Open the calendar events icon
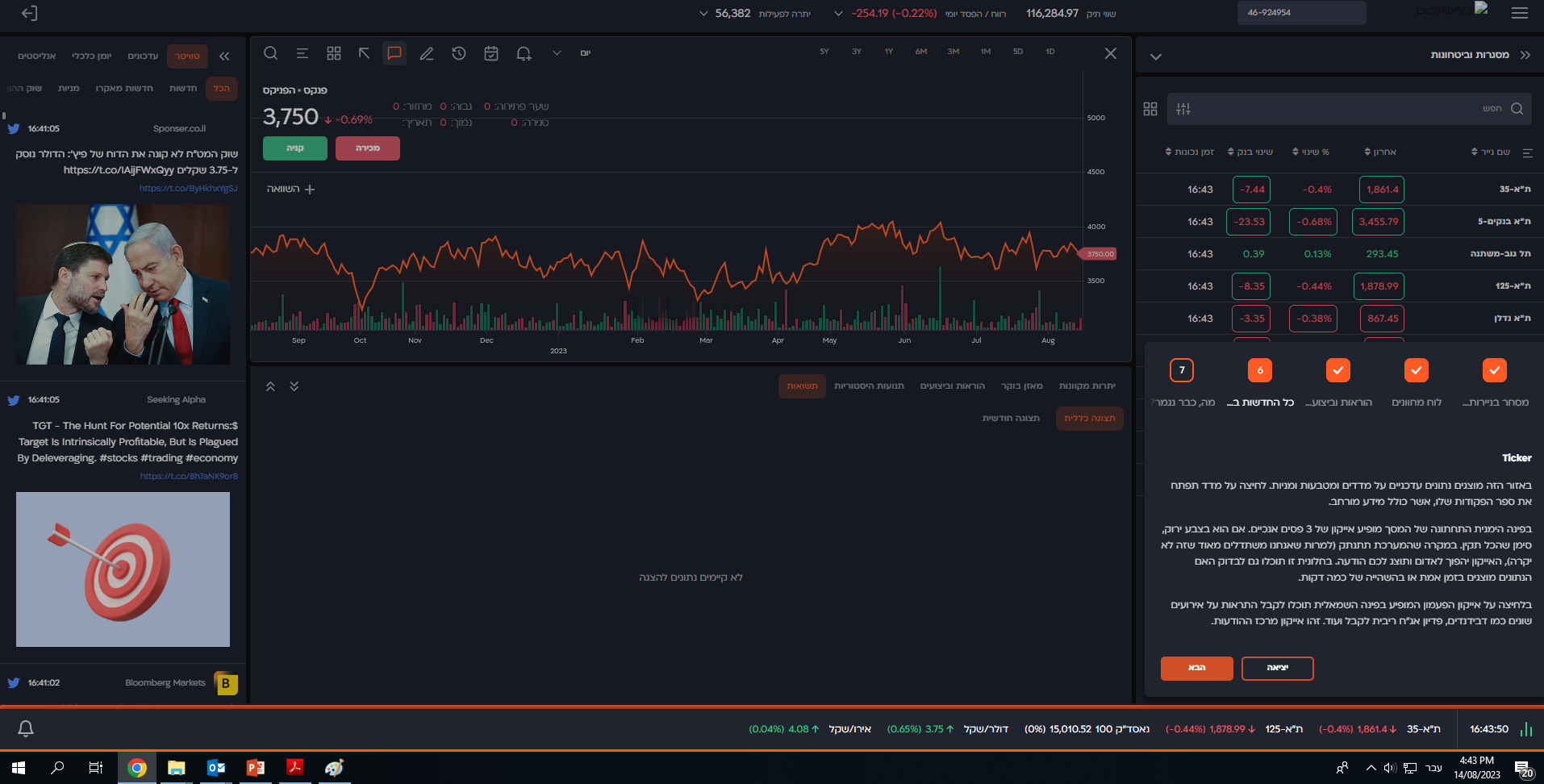 [491, 53]
